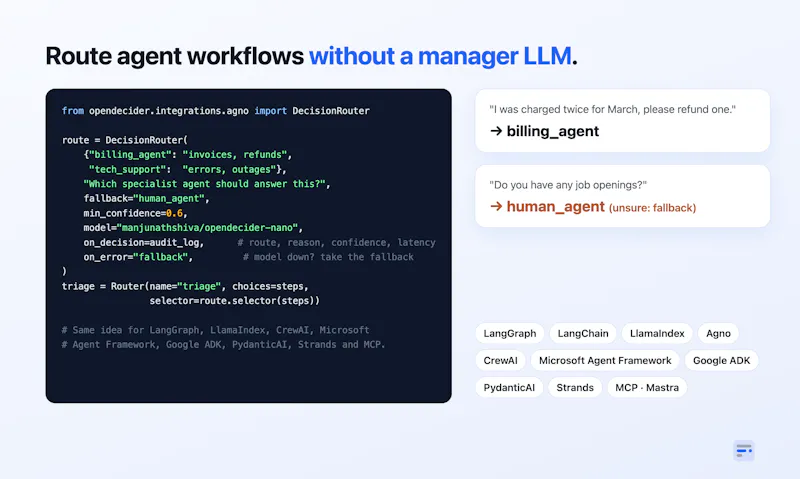Image resolution: width=800 pixels, height=479 pixels.
Task: Click the "billing_agent": "invoices, refunds" code line
Action: tap(188, 155)
